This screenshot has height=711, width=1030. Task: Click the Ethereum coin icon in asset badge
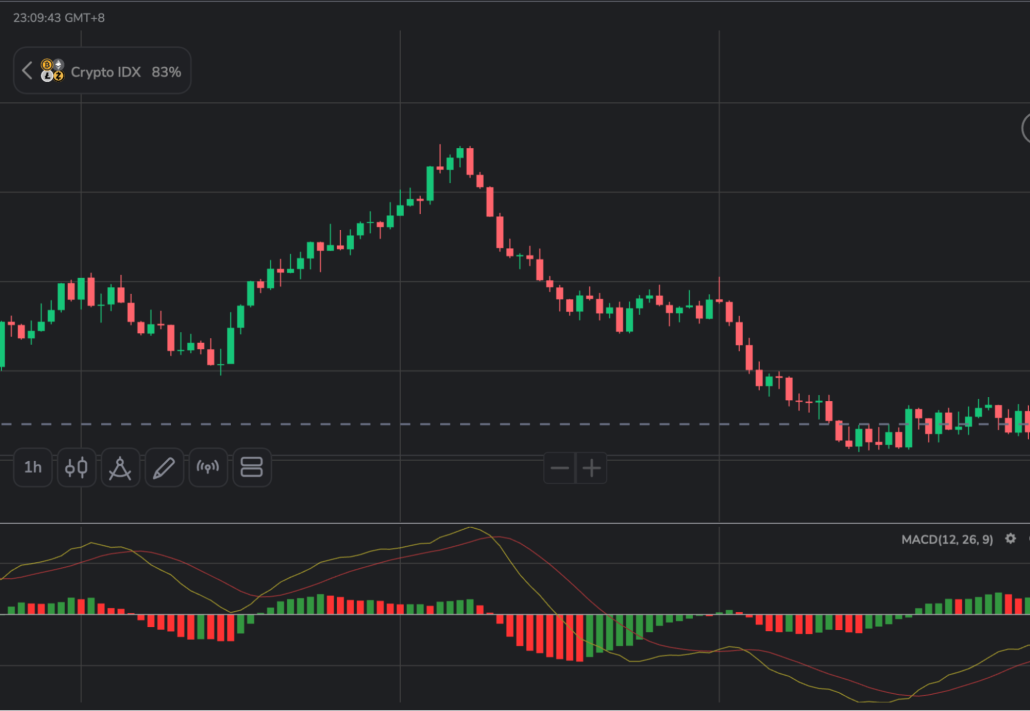pos(58,65)
